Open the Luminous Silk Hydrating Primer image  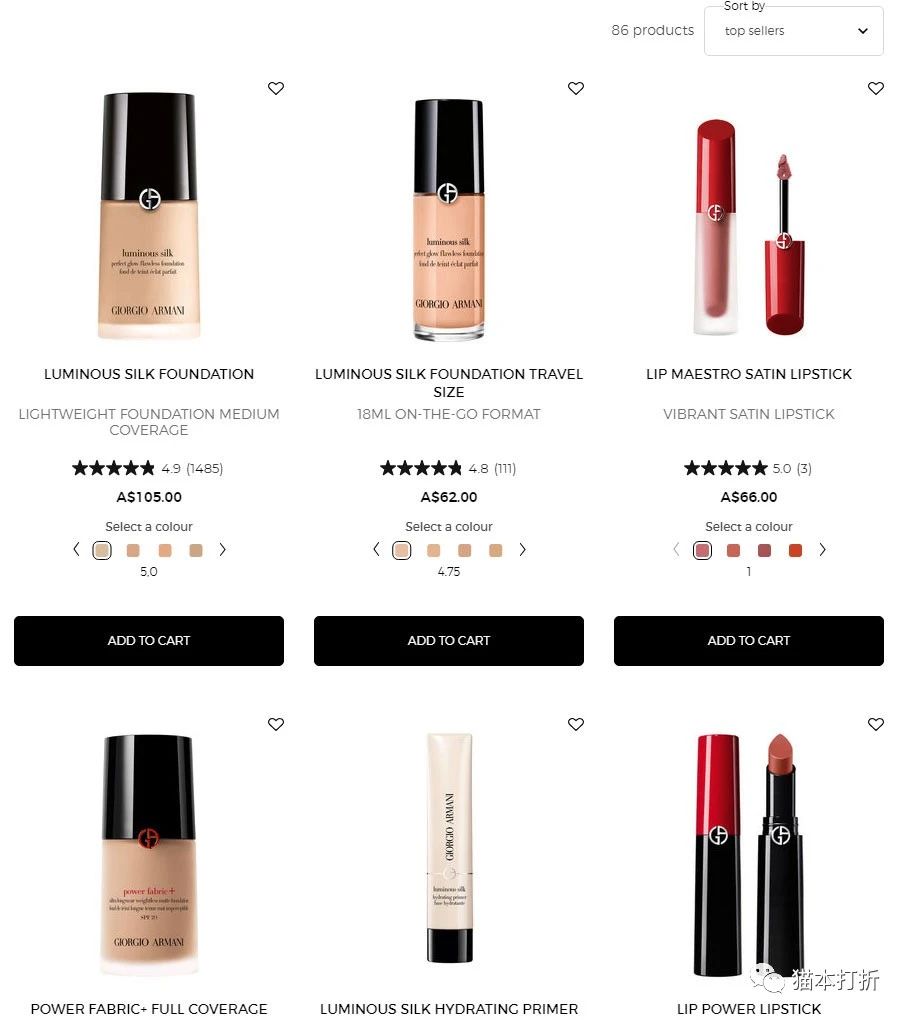449,848
